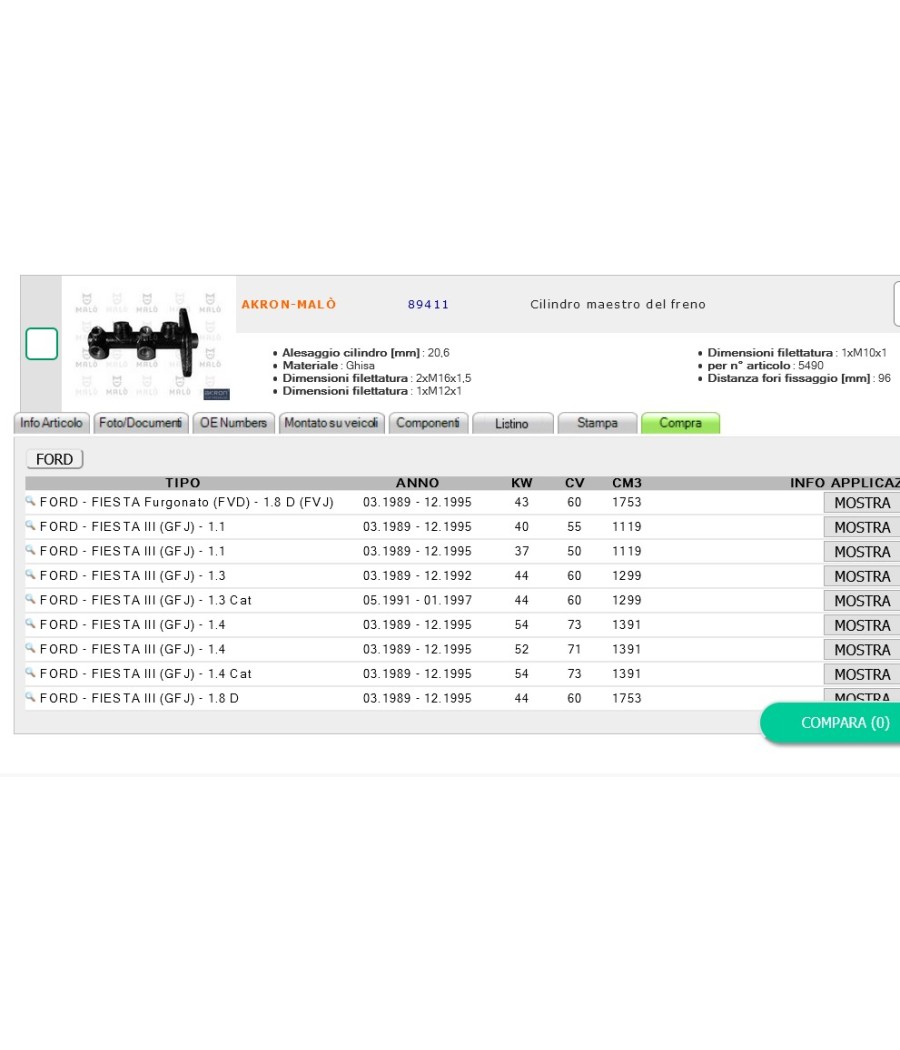Click the TIPO column header
900x1050 pixels.
[x=183, y=483]
